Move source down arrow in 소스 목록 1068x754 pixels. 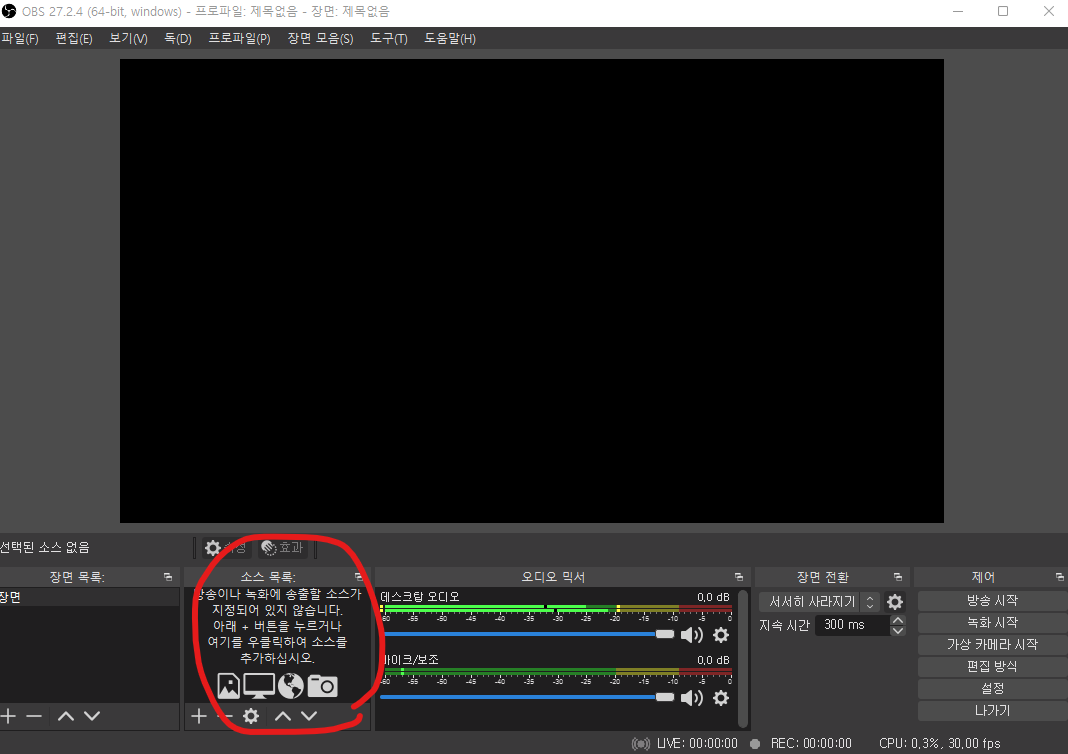coord(309,716)
